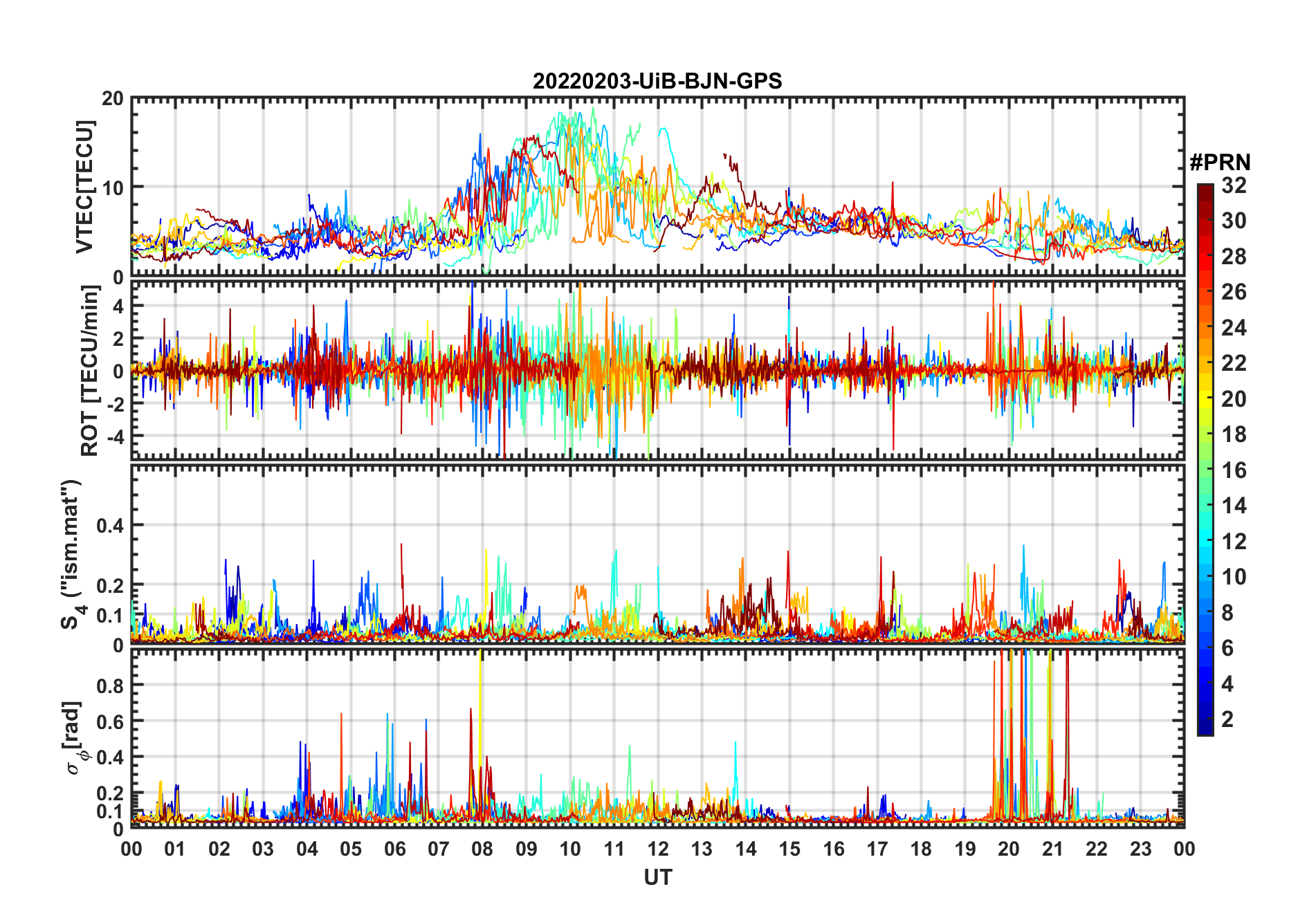Click the sigma phi y-axis tick 0.8

click(110, 686)
